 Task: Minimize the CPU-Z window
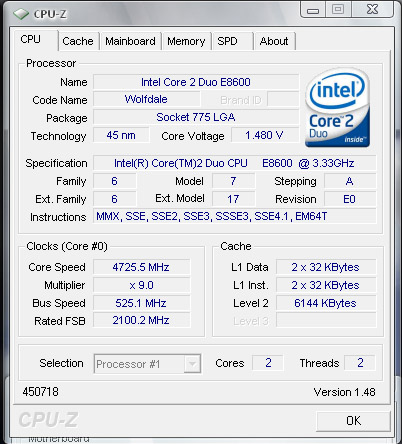pyautogui.click(x=313, y=10)
